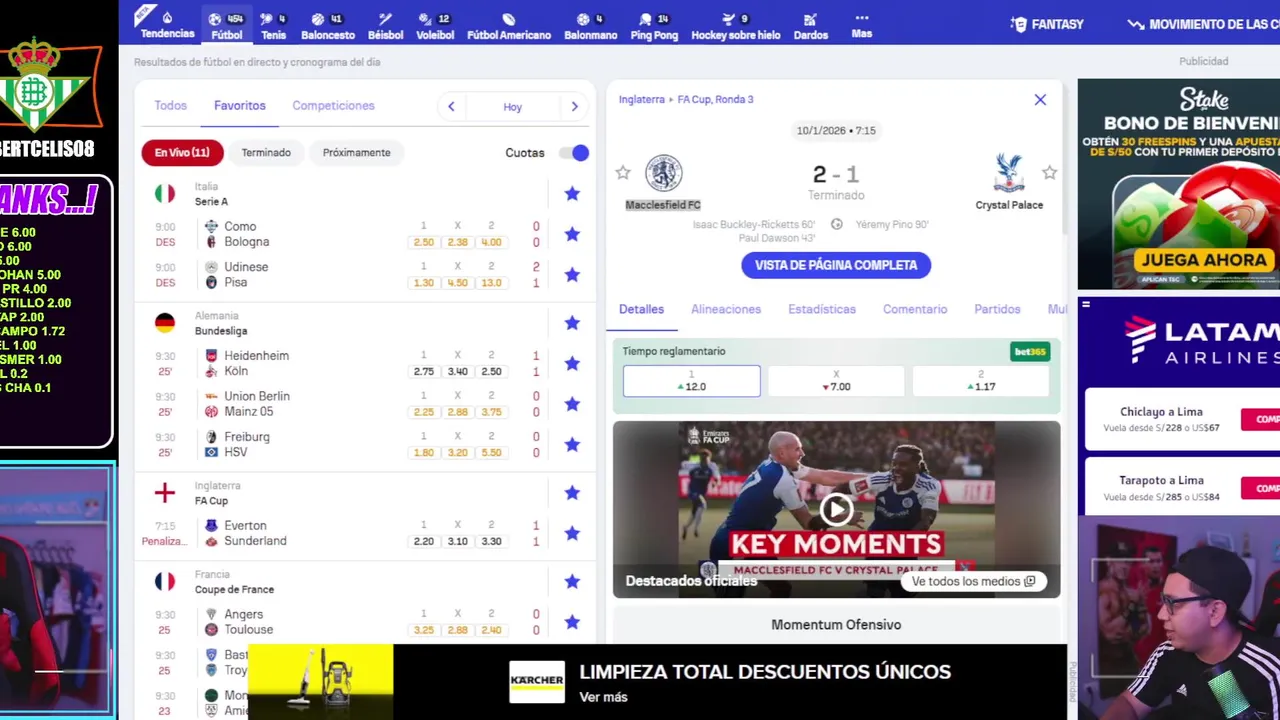This screenshot has width=1280, height=720.
Task: Toggle favorite star for Como vs Bologna
Action: click(x=572, y=234)
